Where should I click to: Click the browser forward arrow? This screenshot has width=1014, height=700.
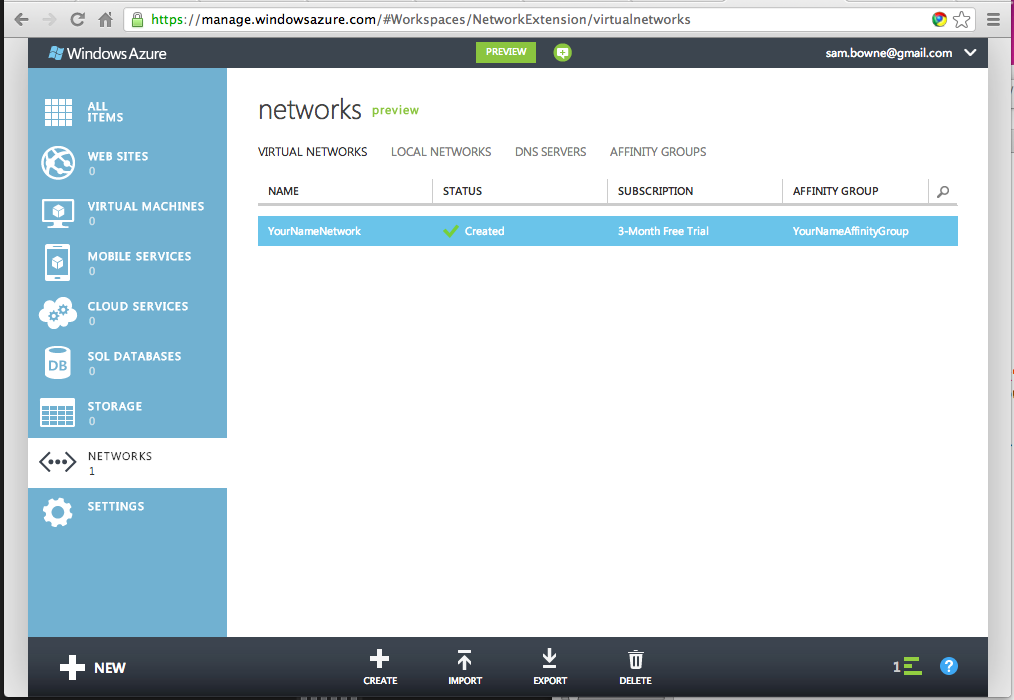point(49,19)
